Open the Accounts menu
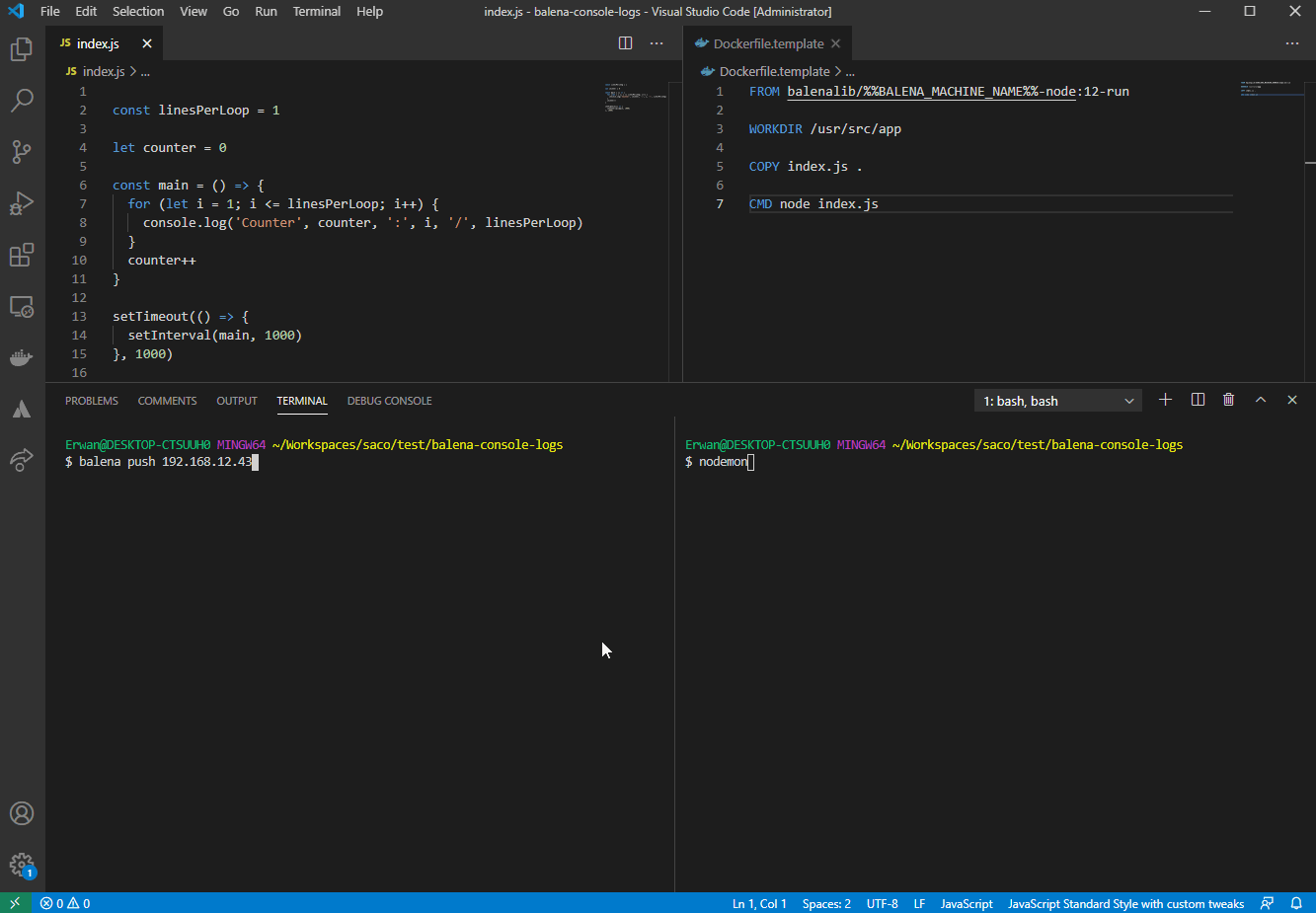Viewport: 1316px width, 913px height. tap(22, 813)
